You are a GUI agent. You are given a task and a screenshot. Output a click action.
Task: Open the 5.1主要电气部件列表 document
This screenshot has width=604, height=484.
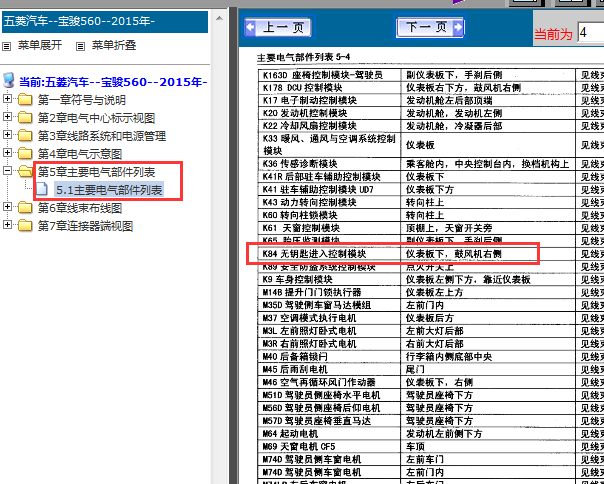tap(109, 190)
